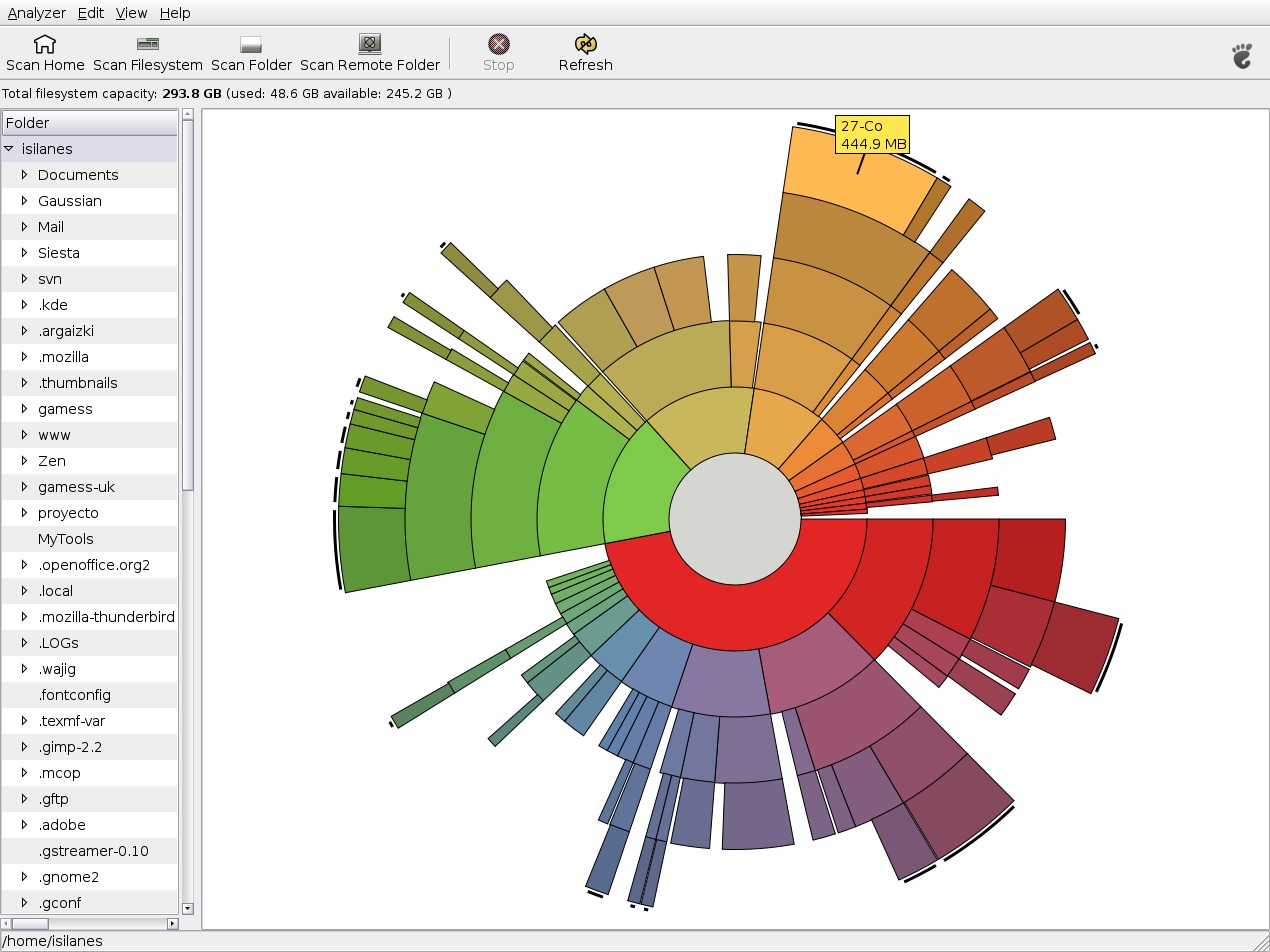Viewport: 1270px width, 952px height.
Task: Collapse the isilanes root folder
Action: click(8, 149)
